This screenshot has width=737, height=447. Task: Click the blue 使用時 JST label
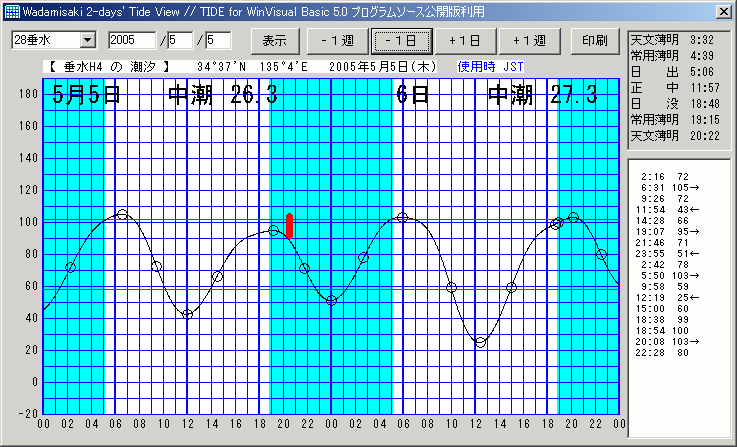(x=490, y=67)
